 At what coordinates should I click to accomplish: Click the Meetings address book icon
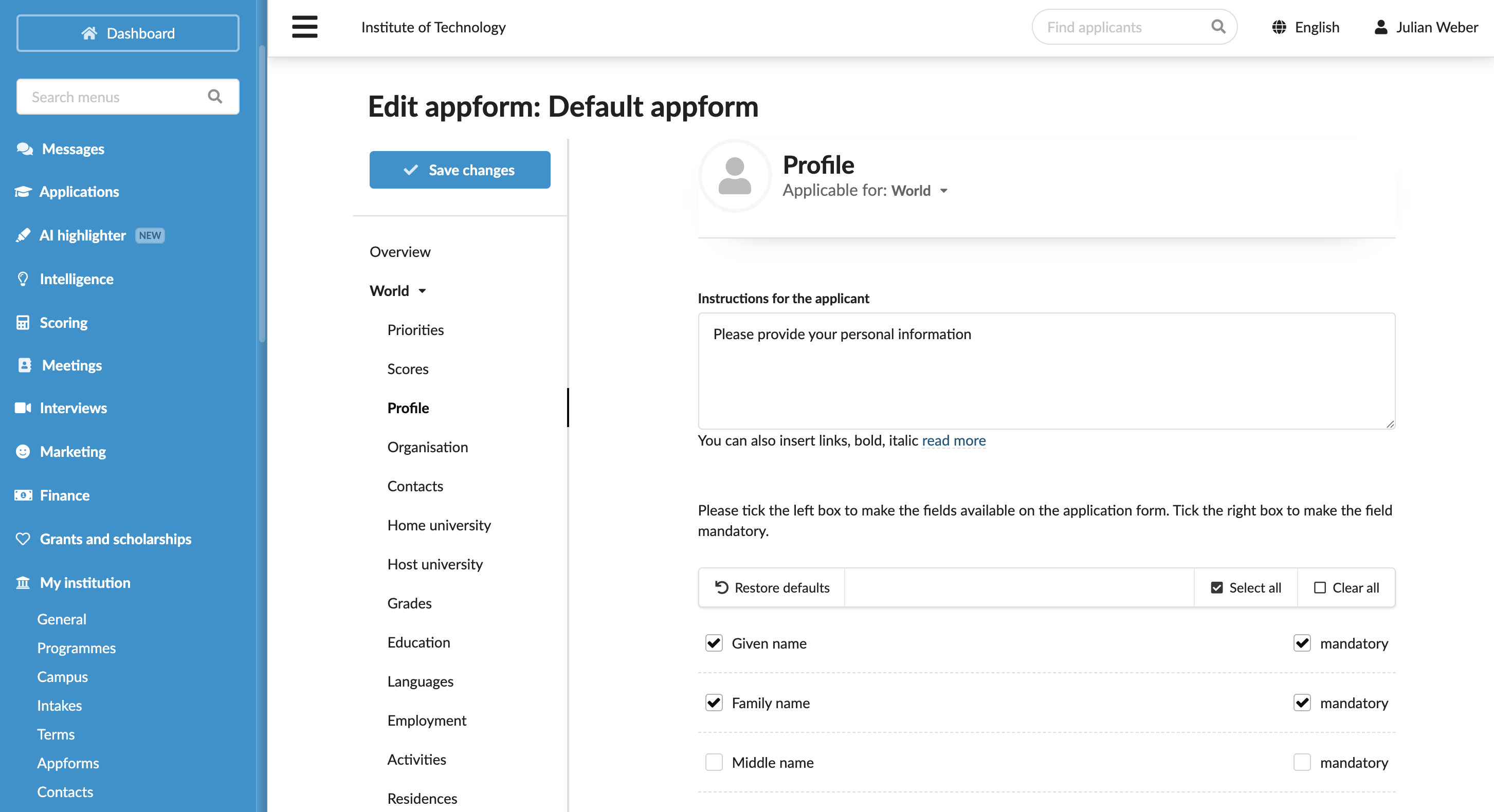(24, 365)
